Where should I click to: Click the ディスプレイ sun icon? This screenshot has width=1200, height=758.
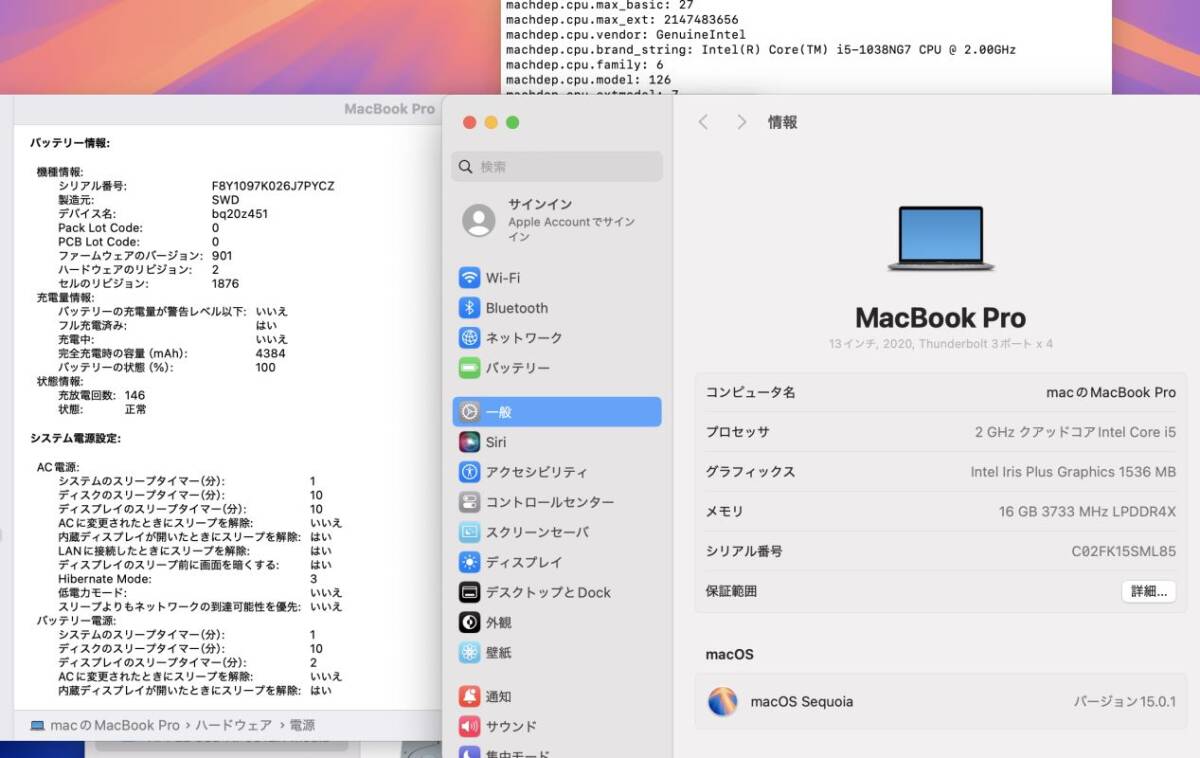pyautogui.click(x=469, y=562)
